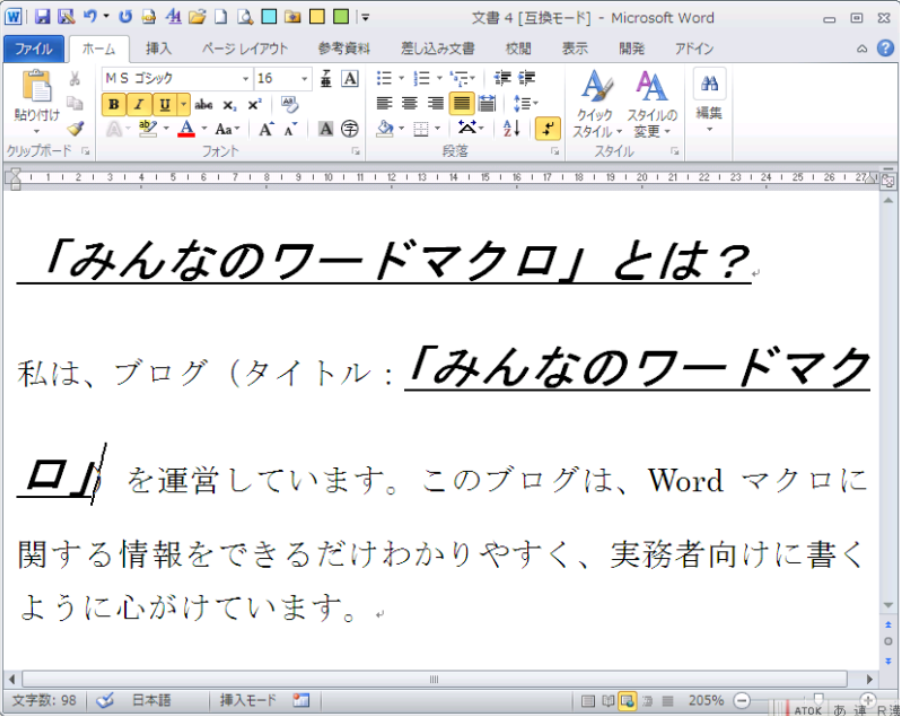Click the 205% zoom level indicator
Image resolution: width=900 pixels, height=716 pixels.
pyautogui.click(x=706, y=700)
